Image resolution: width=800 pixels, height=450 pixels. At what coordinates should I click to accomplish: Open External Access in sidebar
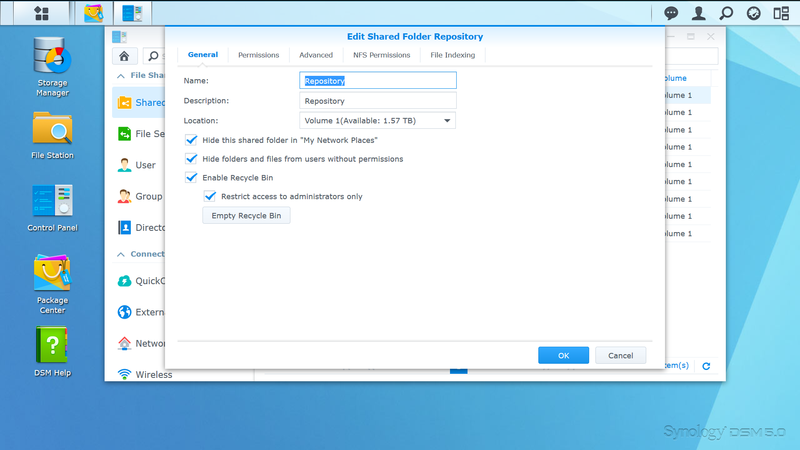click(x=140, y=312)
